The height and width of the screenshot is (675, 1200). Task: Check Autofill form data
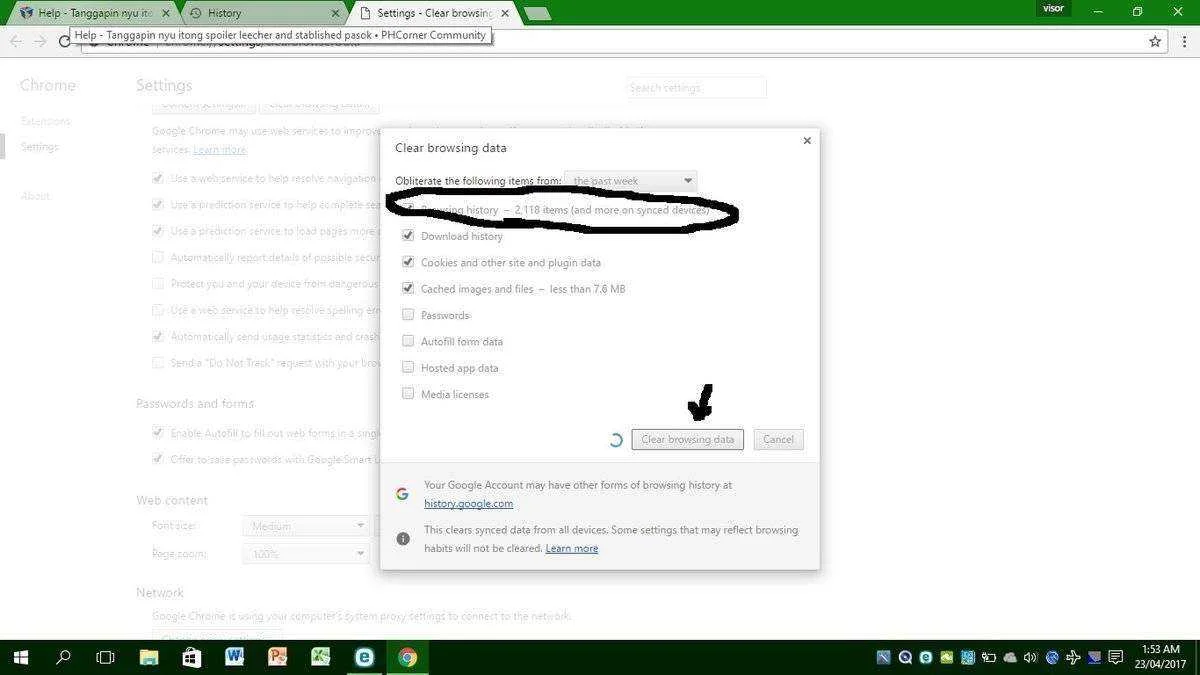[x=408, y=341]
